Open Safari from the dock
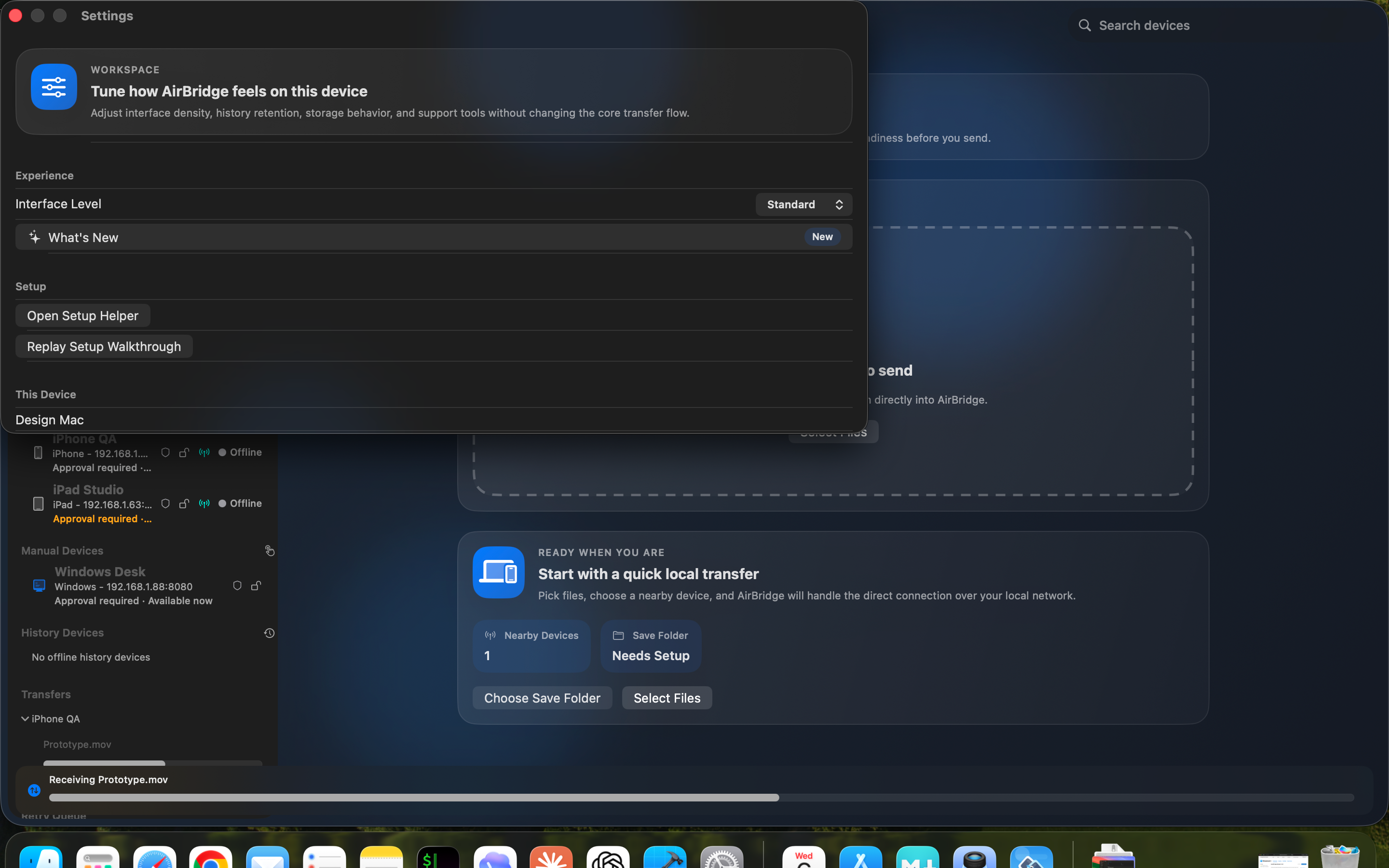 pos(154,857)
